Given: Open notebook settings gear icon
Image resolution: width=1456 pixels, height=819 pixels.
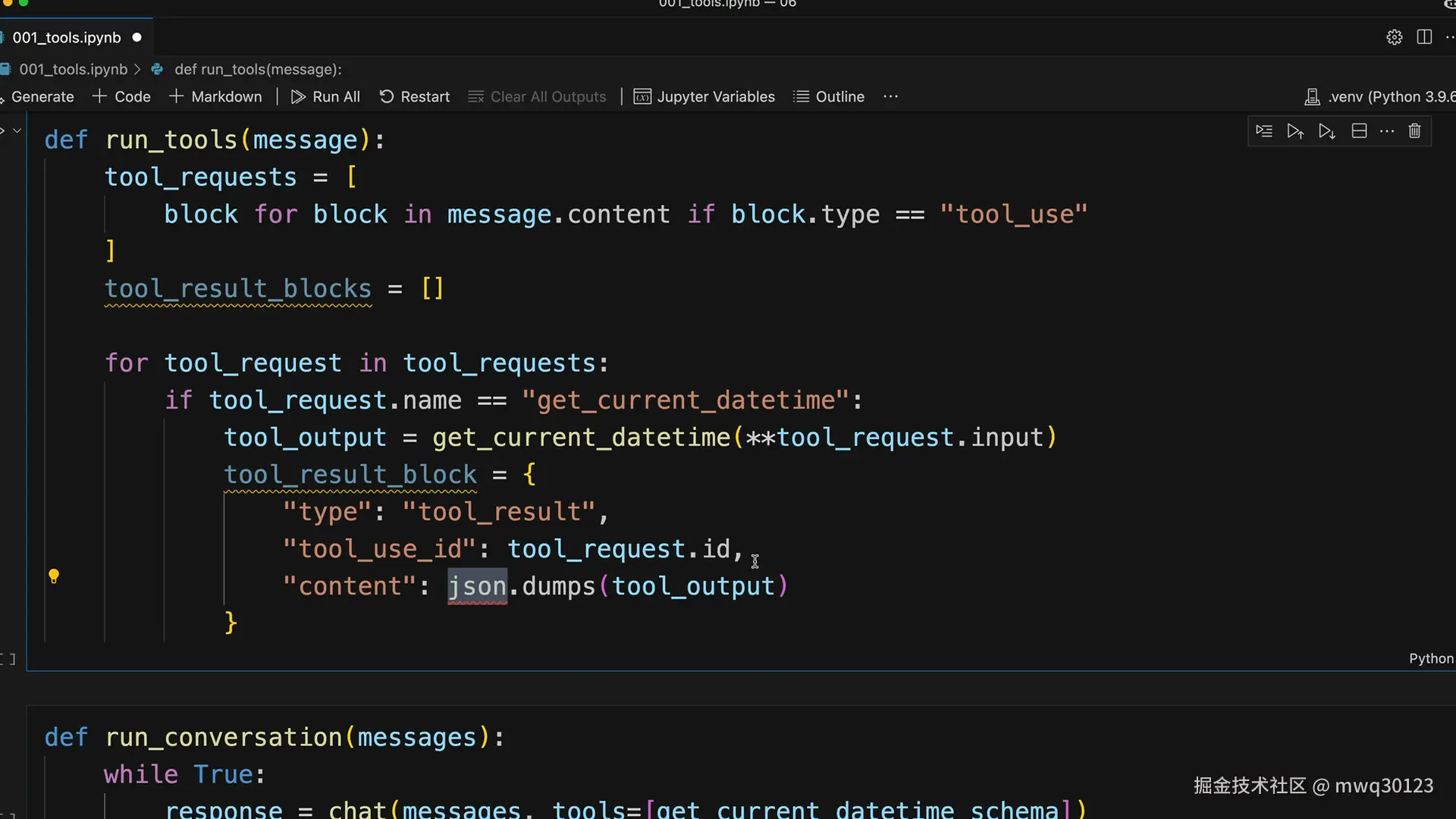Looking at the screenshot, I should (x=1394, y=37).
